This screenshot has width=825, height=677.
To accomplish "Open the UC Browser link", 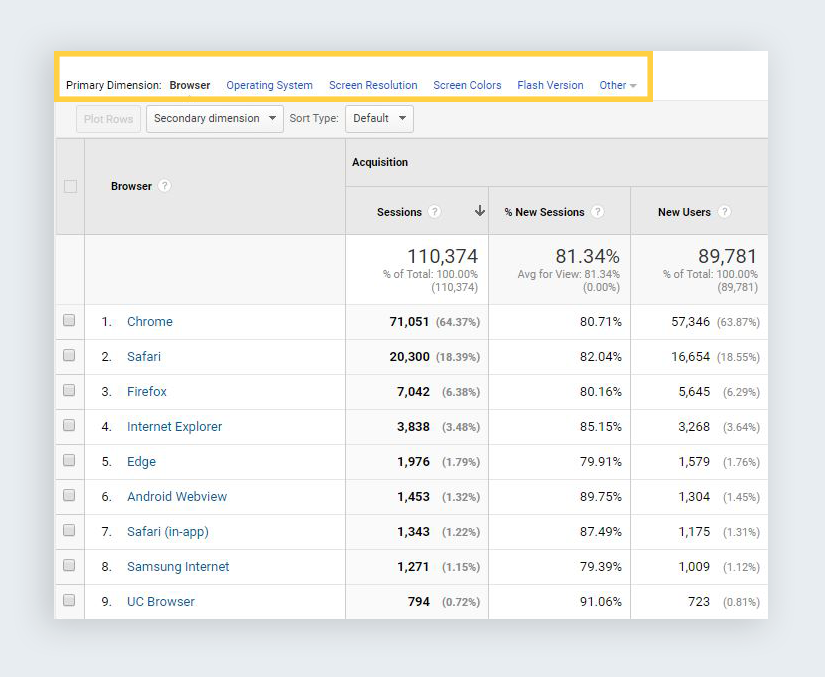I will click(160, 602).
